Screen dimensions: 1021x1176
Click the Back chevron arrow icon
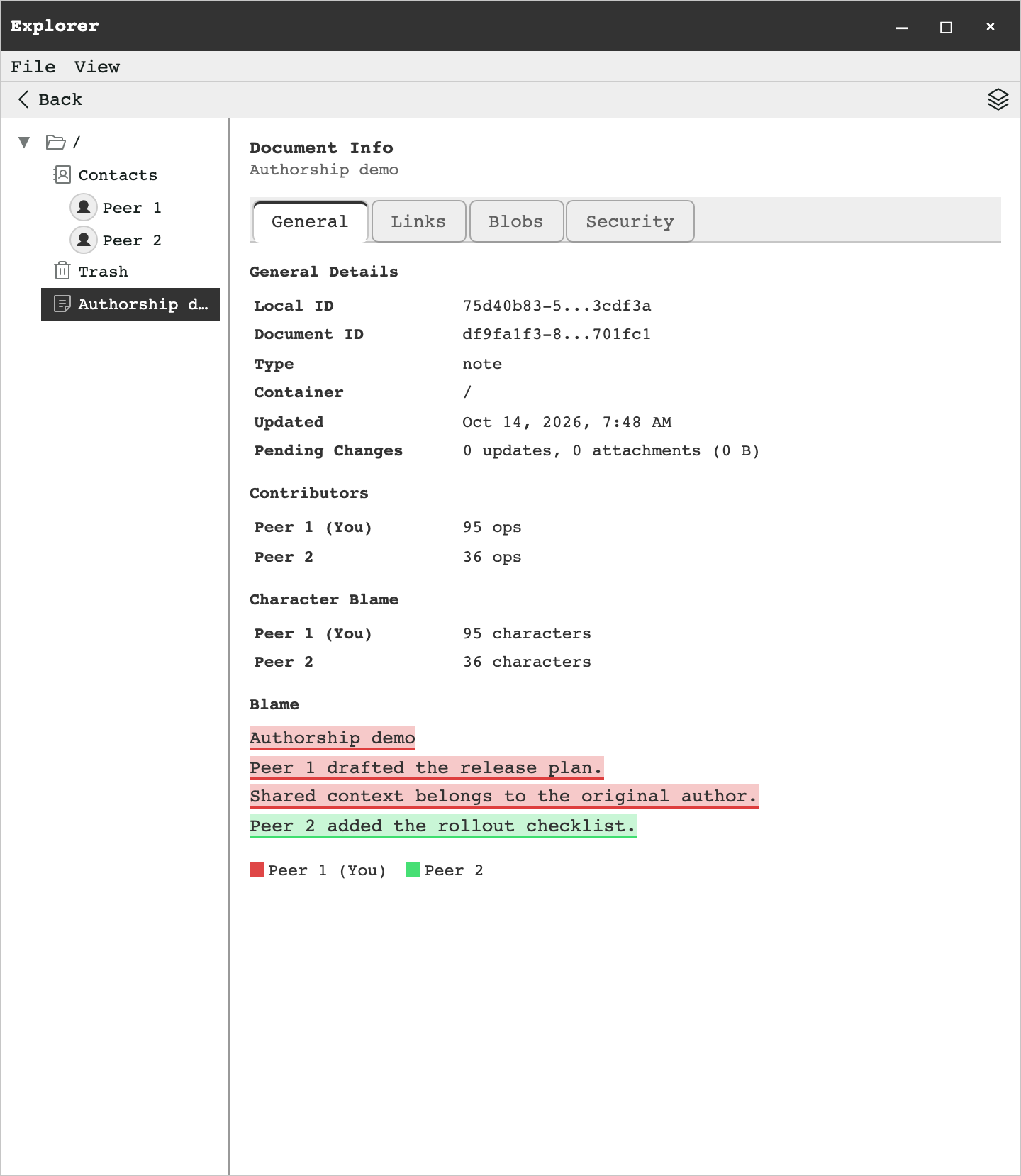[x=23, y=99]
